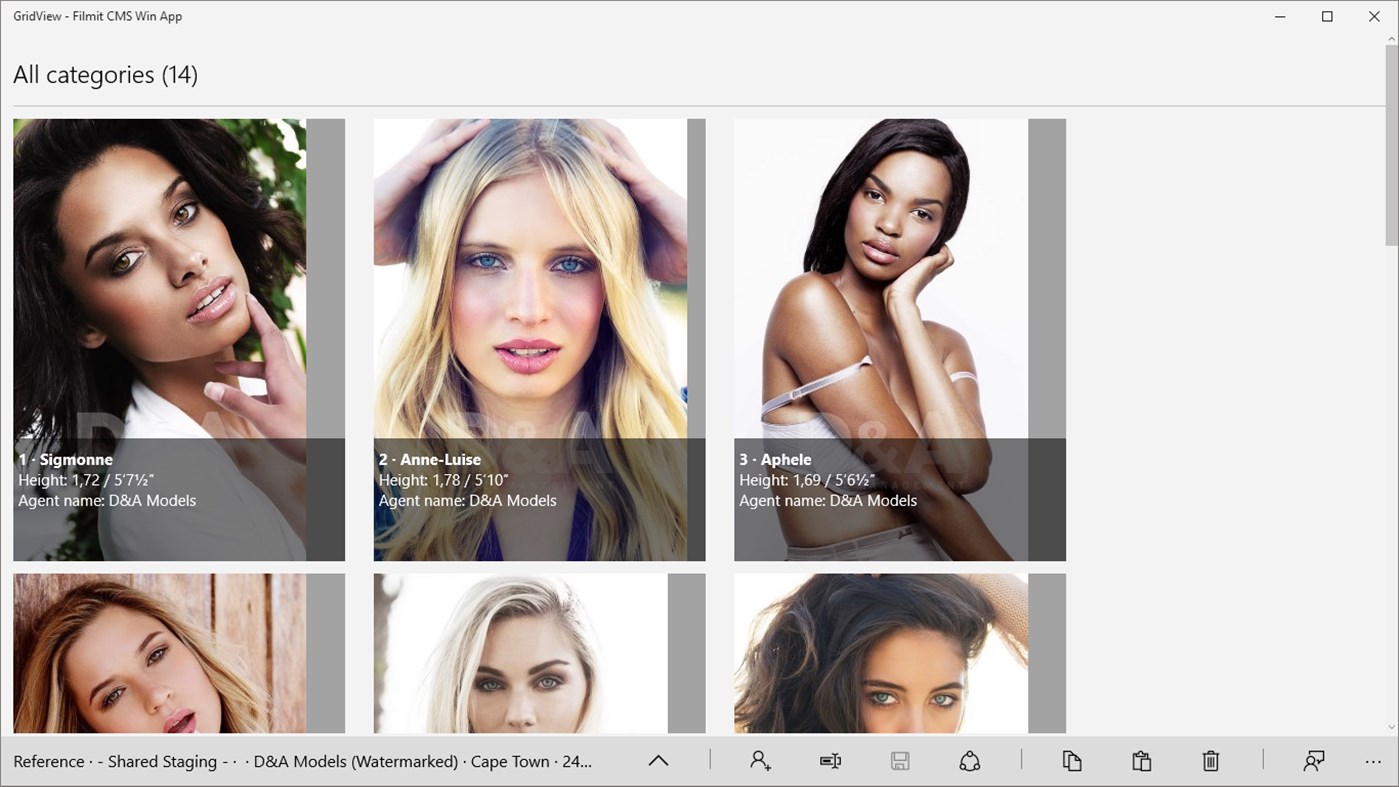
Task: Click 'Height: 1,78 / 5'10"' text
Action: pyautogui.click(x=444, y=480)
